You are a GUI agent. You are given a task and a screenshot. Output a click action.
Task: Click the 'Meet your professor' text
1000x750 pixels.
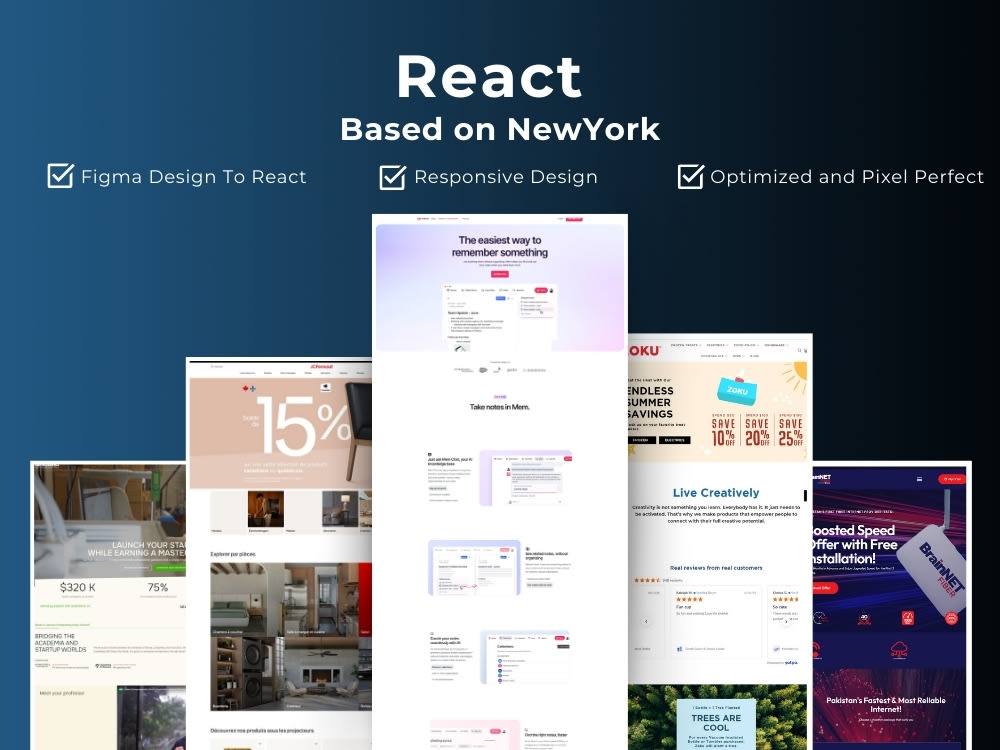tap(62, 693)
